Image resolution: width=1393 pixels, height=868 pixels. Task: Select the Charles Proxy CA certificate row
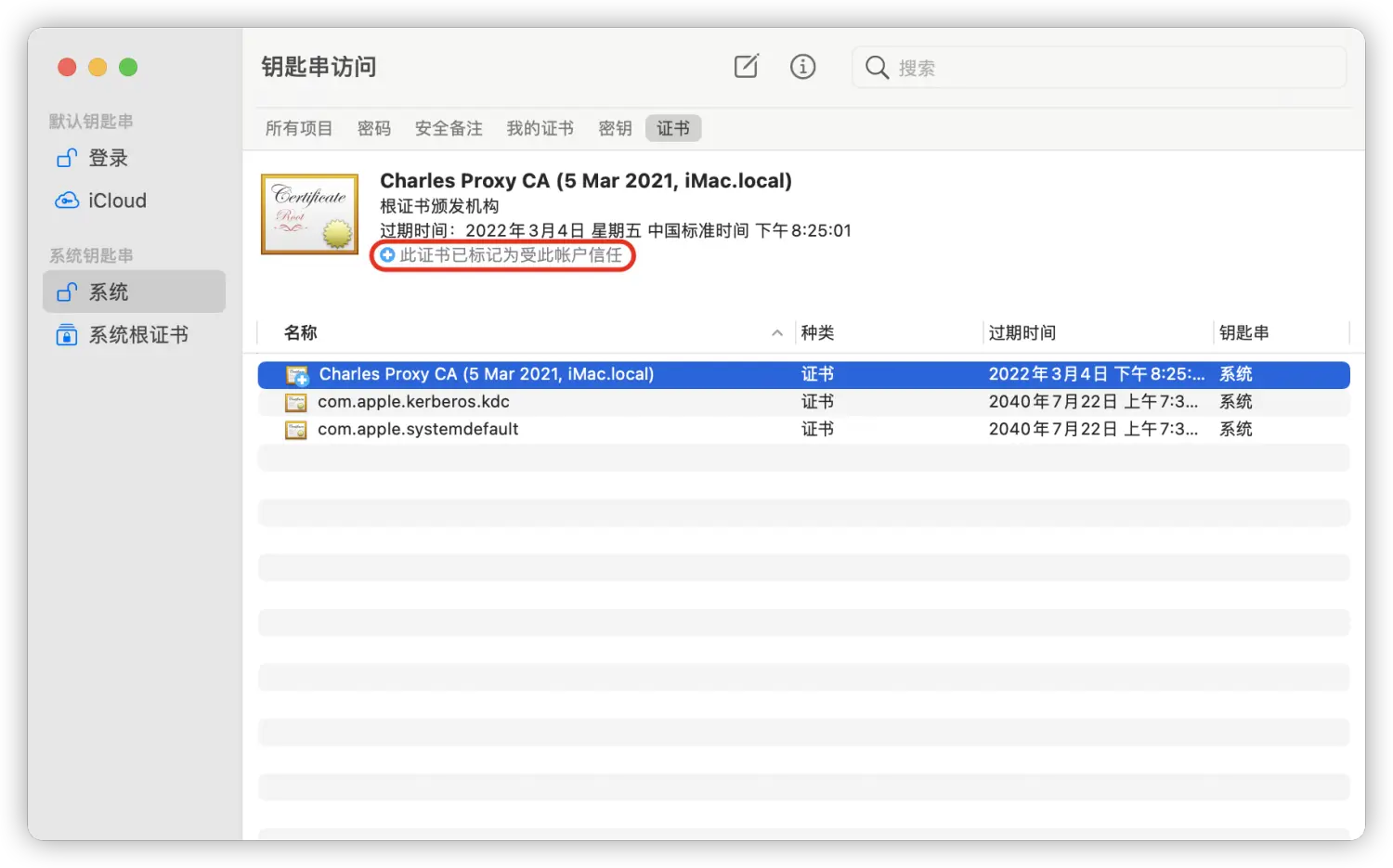click(x=804, y=374)
